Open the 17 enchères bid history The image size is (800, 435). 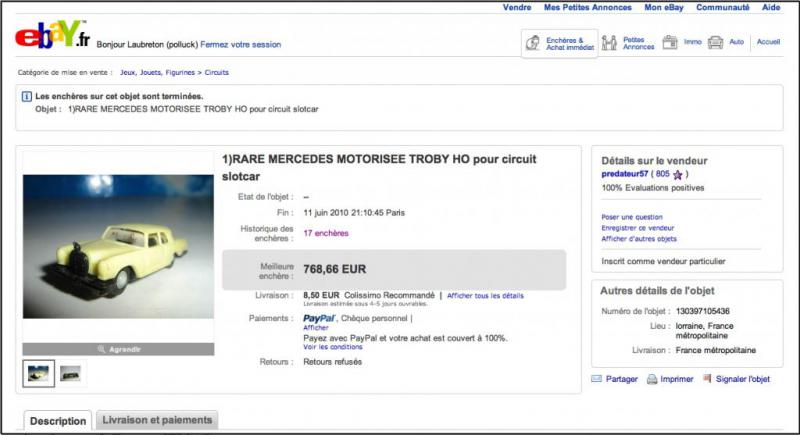326,233
